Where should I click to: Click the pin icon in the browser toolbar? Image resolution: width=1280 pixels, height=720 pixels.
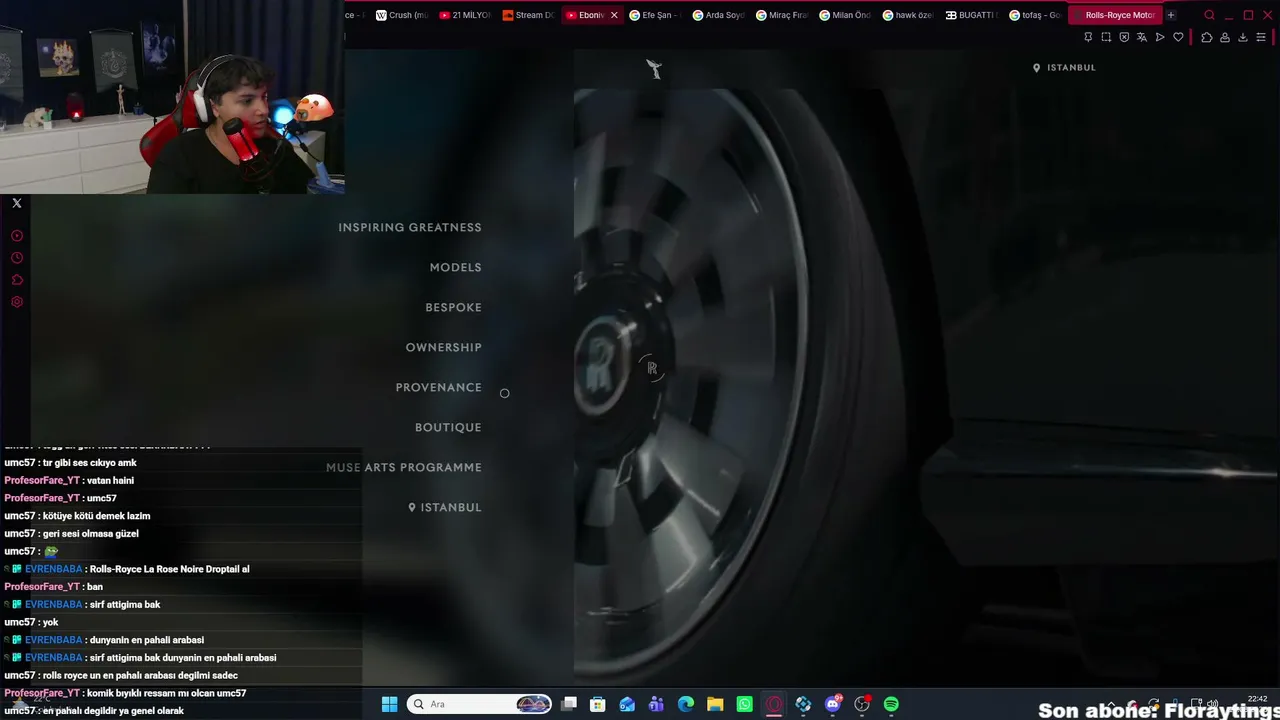pyautogui.click(x=1088, y=37)
